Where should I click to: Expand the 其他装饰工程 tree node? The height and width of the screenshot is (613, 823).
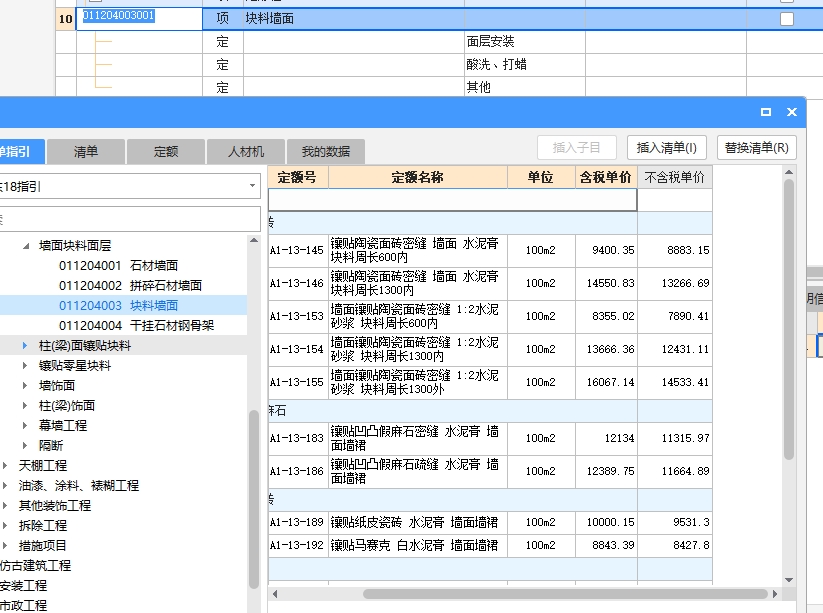[5, 505]
